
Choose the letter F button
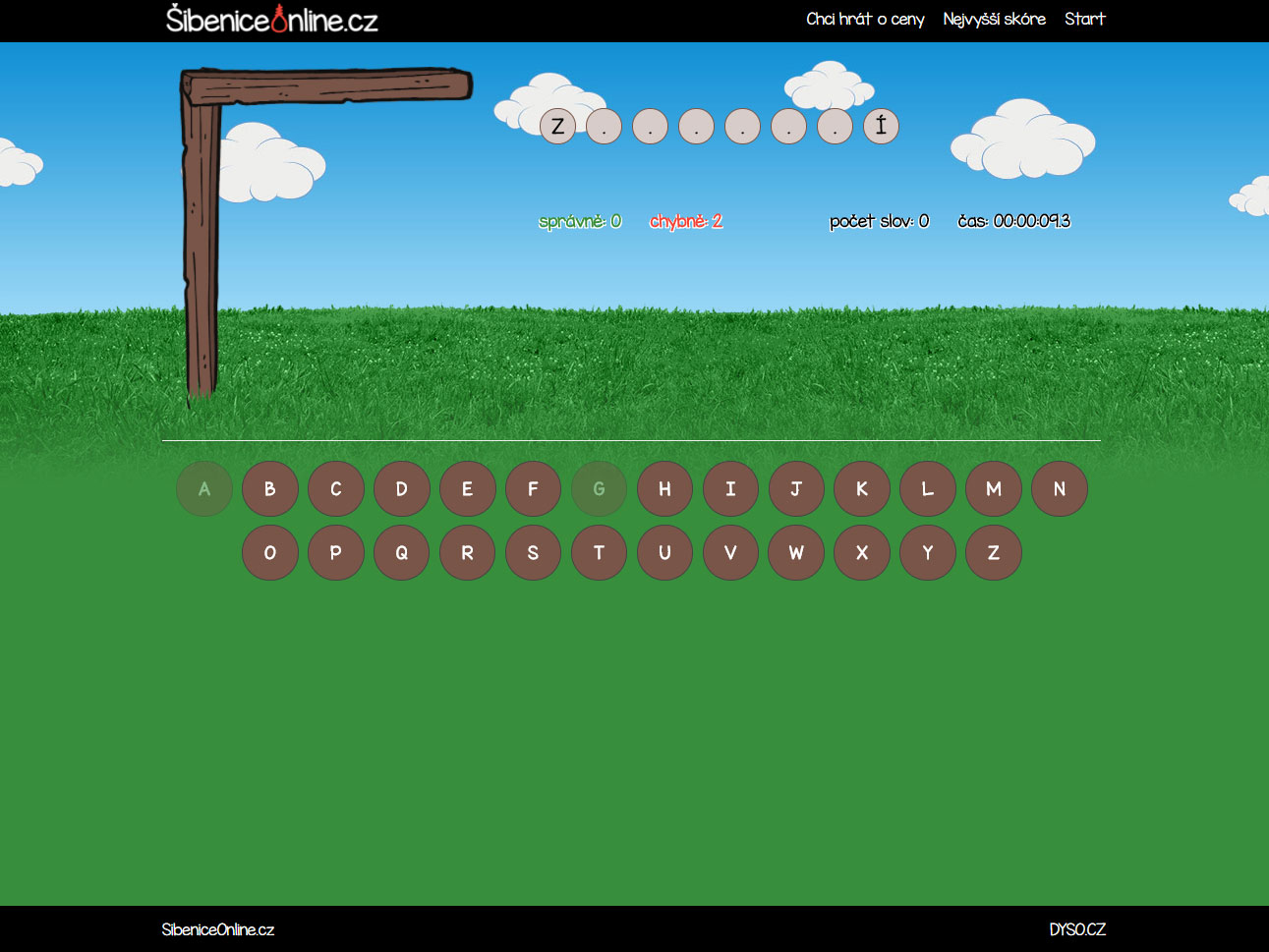coord(534,488)
